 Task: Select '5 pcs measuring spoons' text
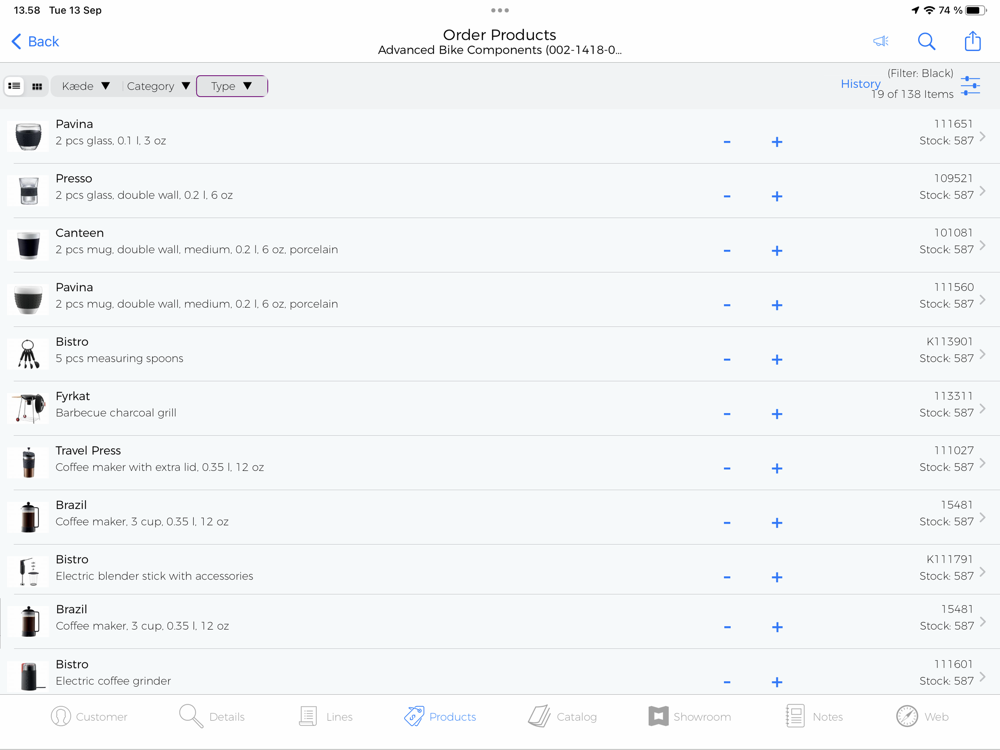119,358
